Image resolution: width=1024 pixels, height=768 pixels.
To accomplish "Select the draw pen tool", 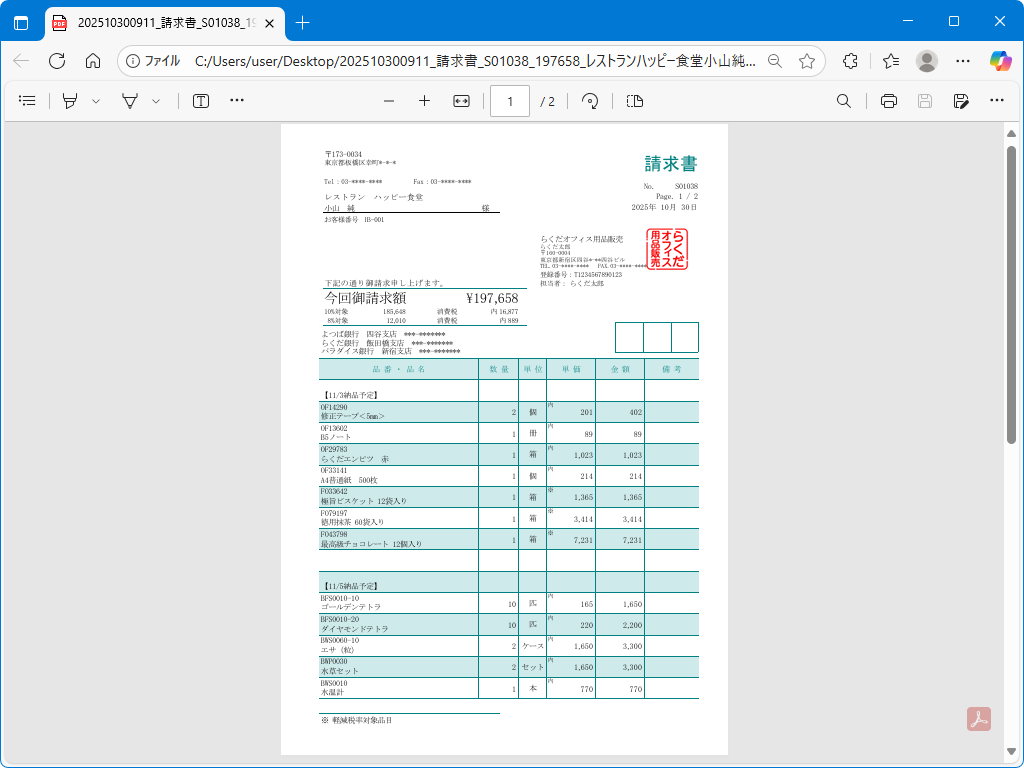I will point(130,101).
